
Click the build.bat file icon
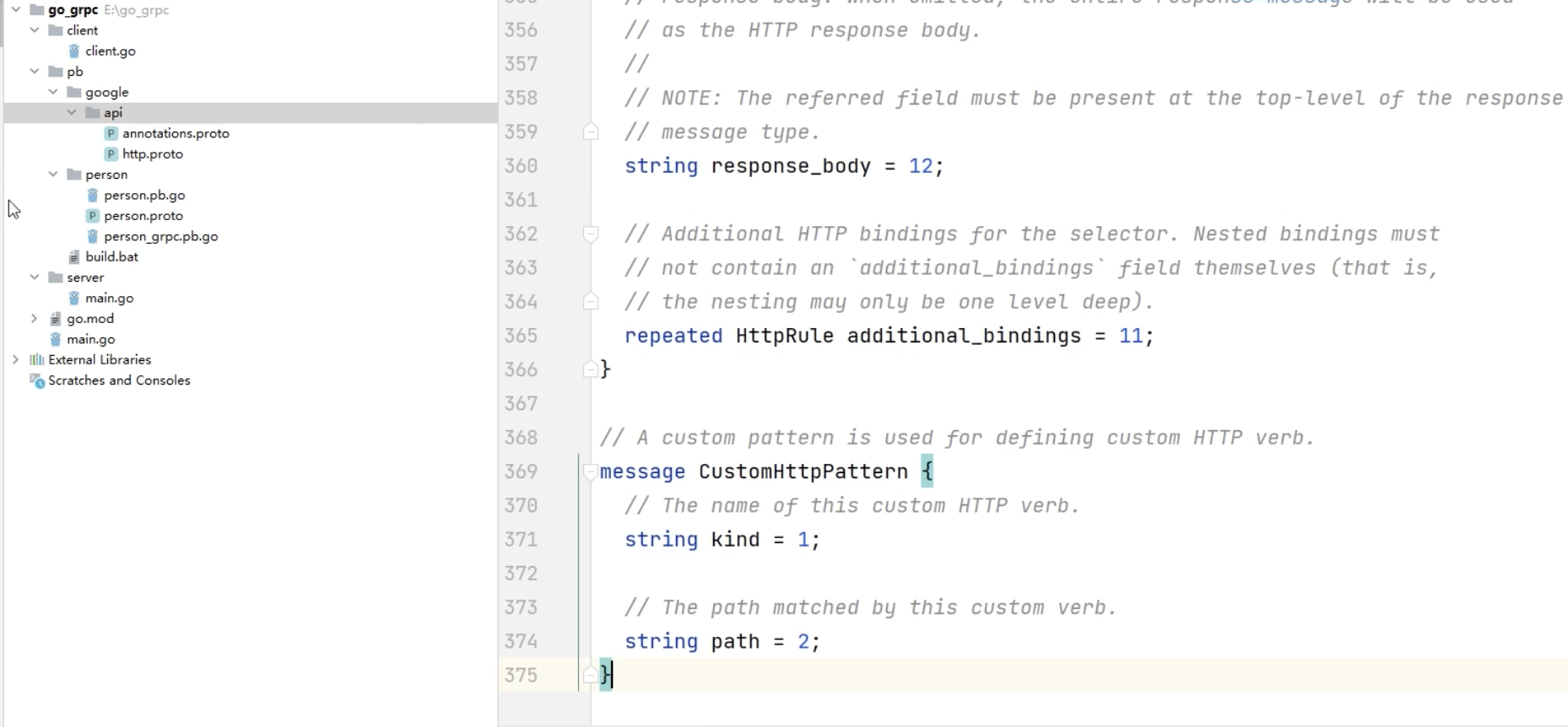click(x=74, y=257)
